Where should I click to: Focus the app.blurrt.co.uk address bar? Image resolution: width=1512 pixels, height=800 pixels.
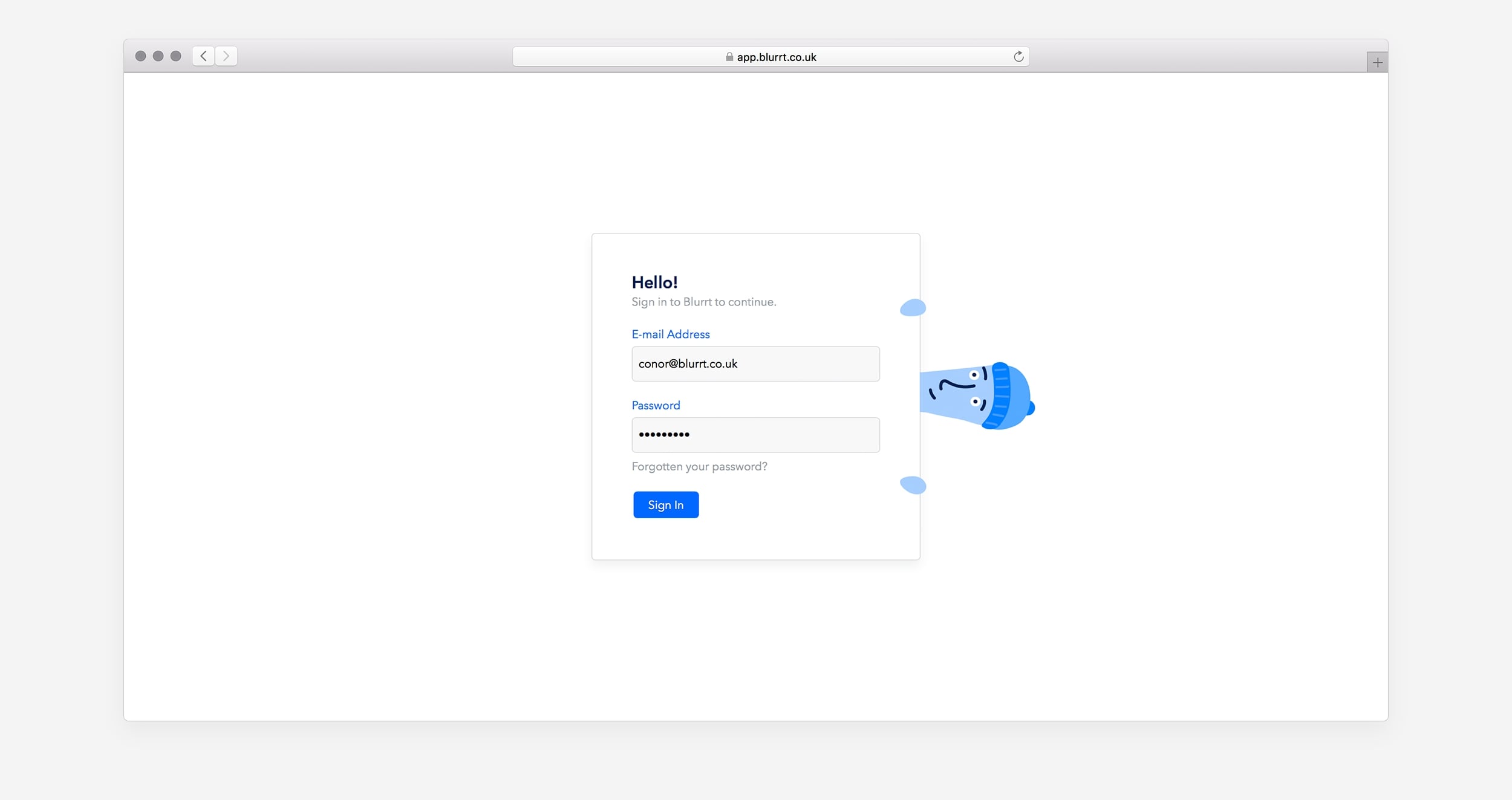point(771,57)
